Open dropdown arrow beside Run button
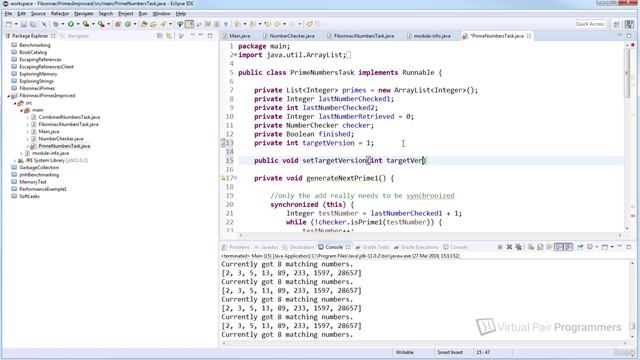This screenshot has width=640, height=360. pos(78,24)
